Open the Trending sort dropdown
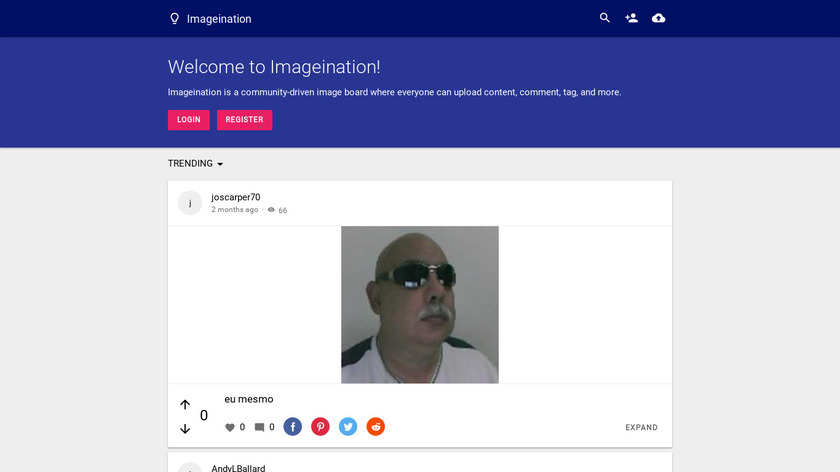 click(x=196, y=164)
